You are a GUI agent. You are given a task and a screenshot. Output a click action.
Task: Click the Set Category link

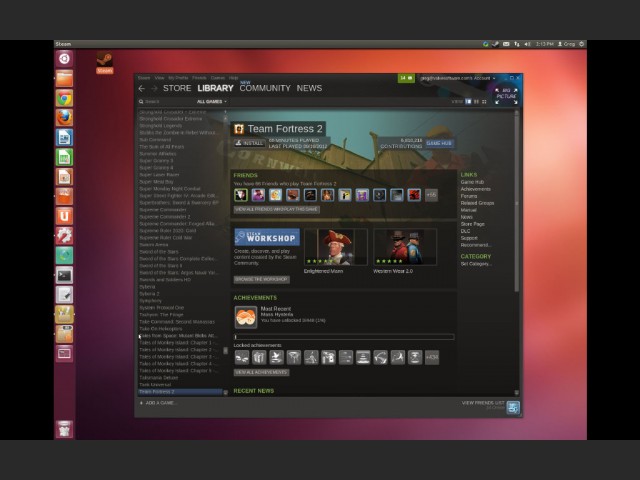point(476,264)
